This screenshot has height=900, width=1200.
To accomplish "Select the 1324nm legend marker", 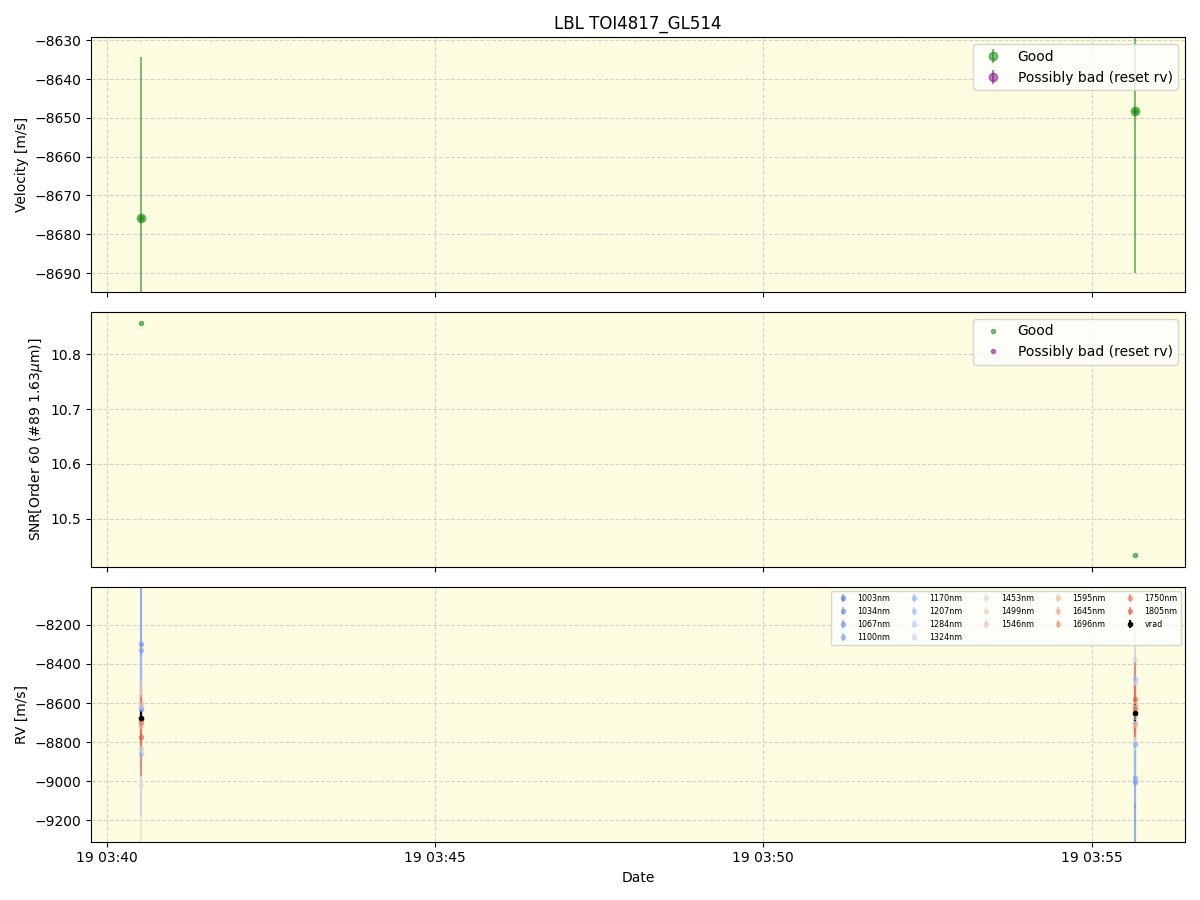I will [915, 637].
